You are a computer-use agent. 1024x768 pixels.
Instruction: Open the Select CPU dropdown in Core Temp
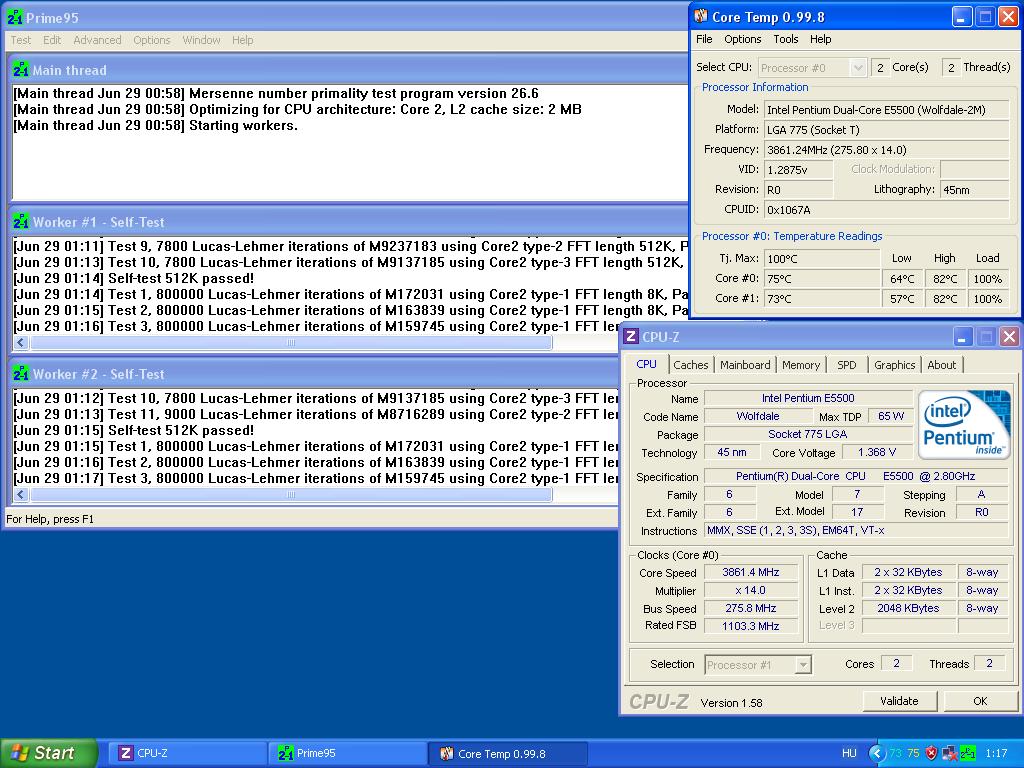tap(857, 68)
